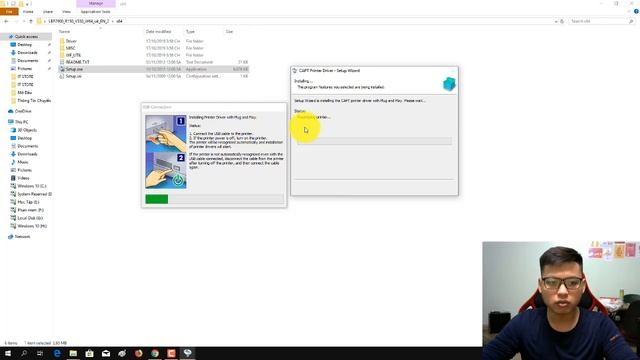Open the recent locations dropdown arrow
Screen dimensions: 640x360
[24, 21]
